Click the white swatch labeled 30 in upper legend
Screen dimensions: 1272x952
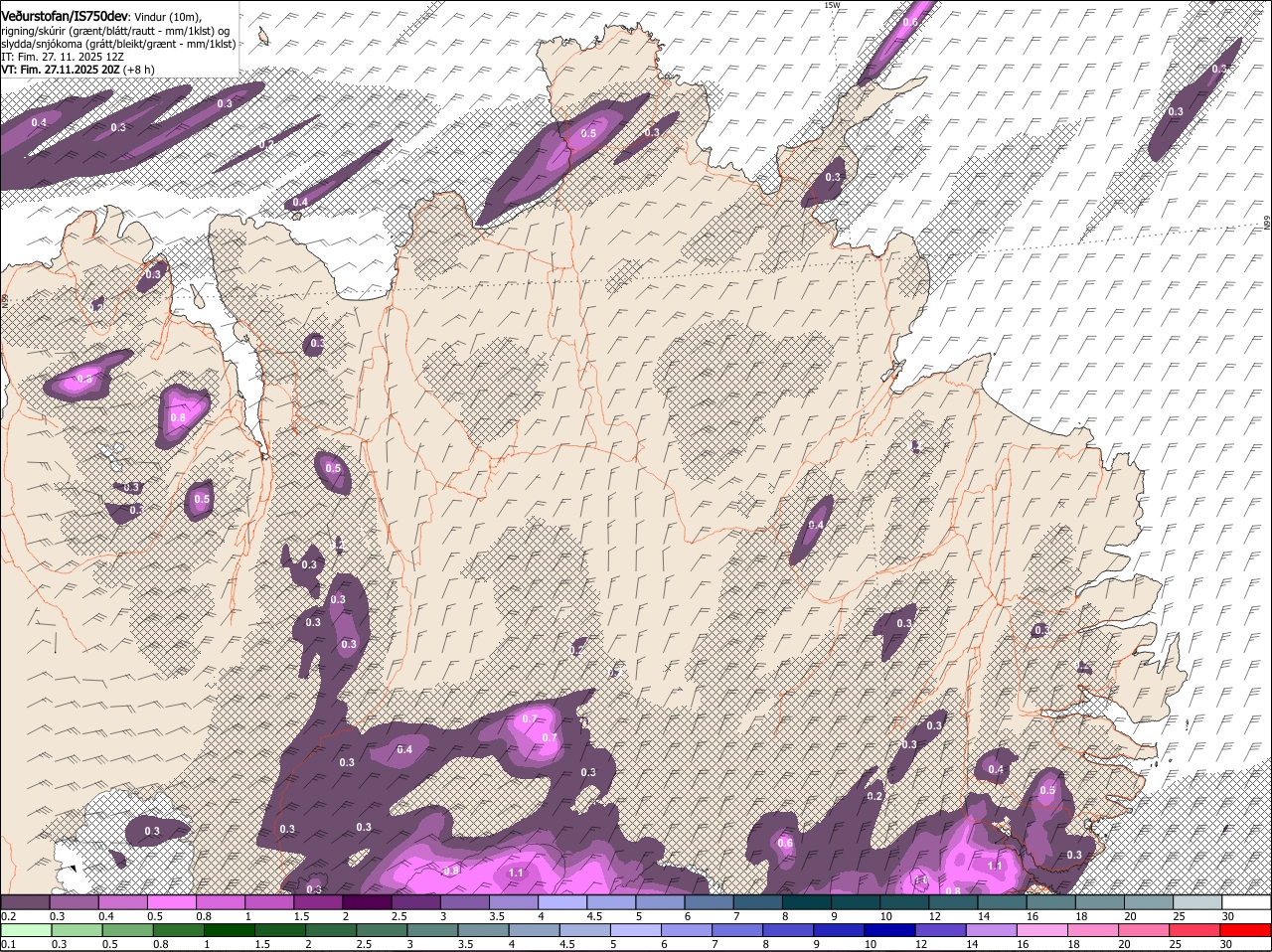[1247, 902]
